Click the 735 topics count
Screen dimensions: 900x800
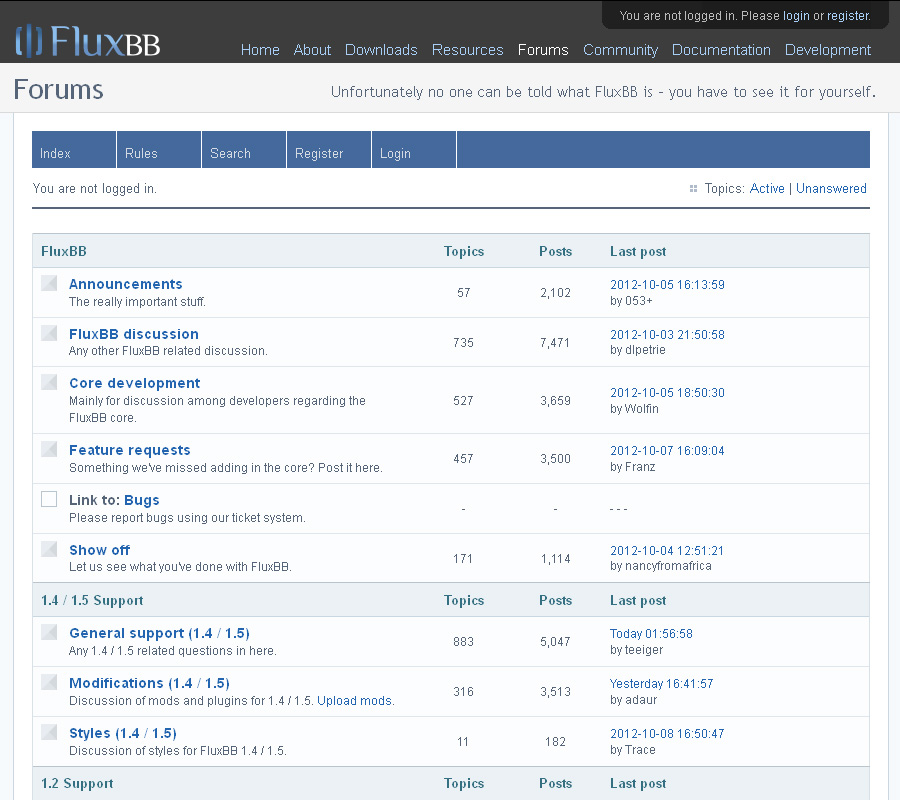pos(463,343)
